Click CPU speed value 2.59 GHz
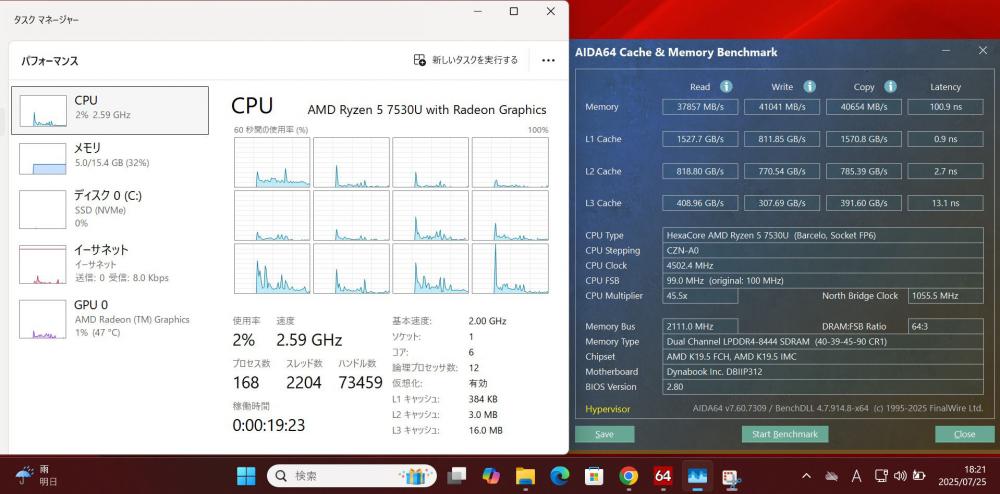 tap(309, 340)
